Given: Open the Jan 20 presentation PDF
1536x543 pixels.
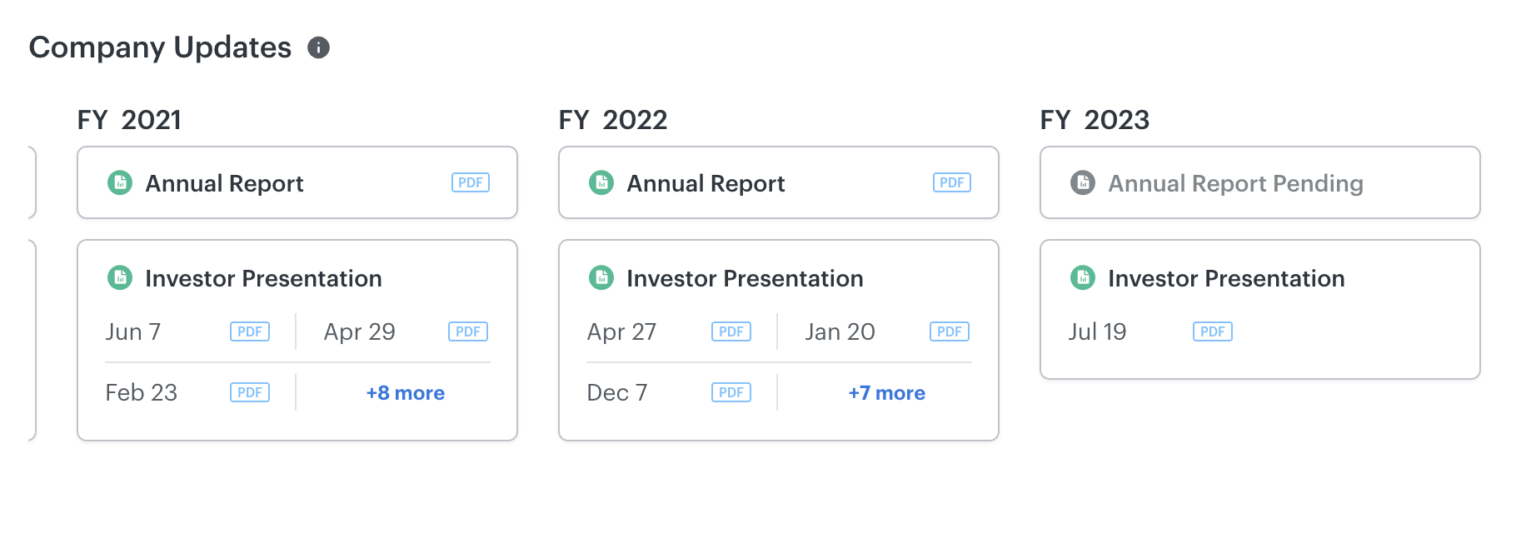Looking at the screenshot, I should click(x=949, y=332).
